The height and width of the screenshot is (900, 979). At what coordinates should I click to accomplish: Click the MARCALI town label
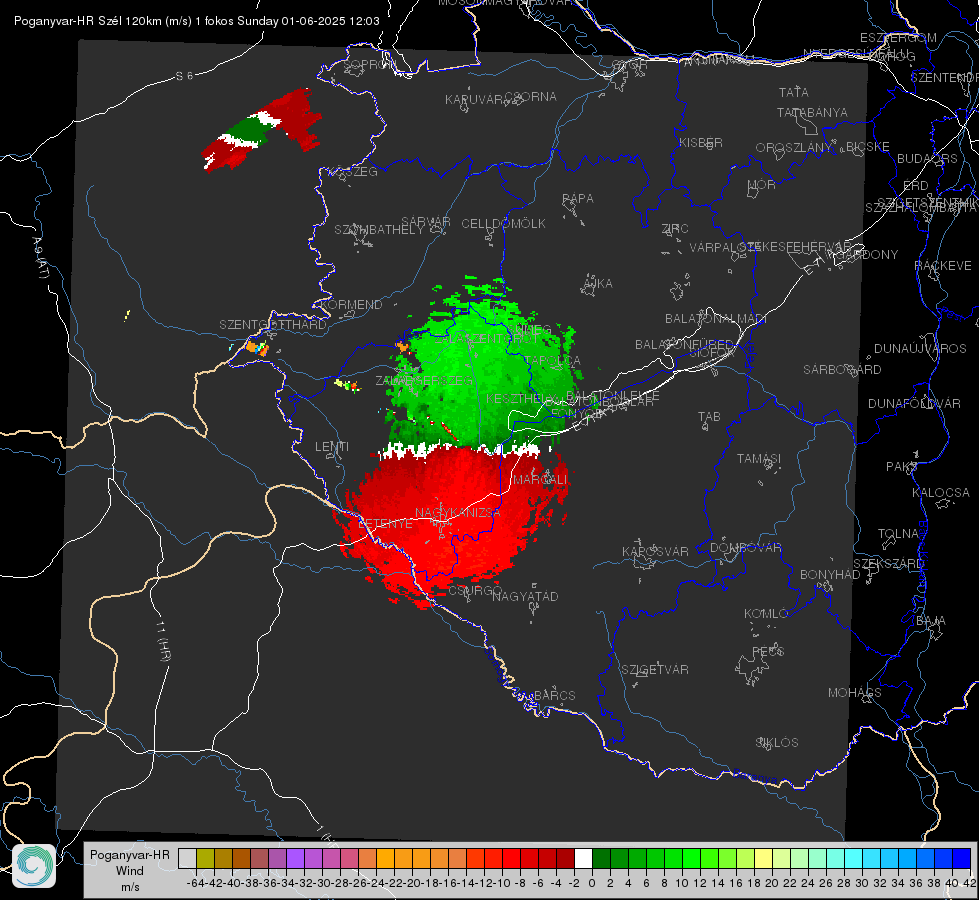tap(540, 480)
